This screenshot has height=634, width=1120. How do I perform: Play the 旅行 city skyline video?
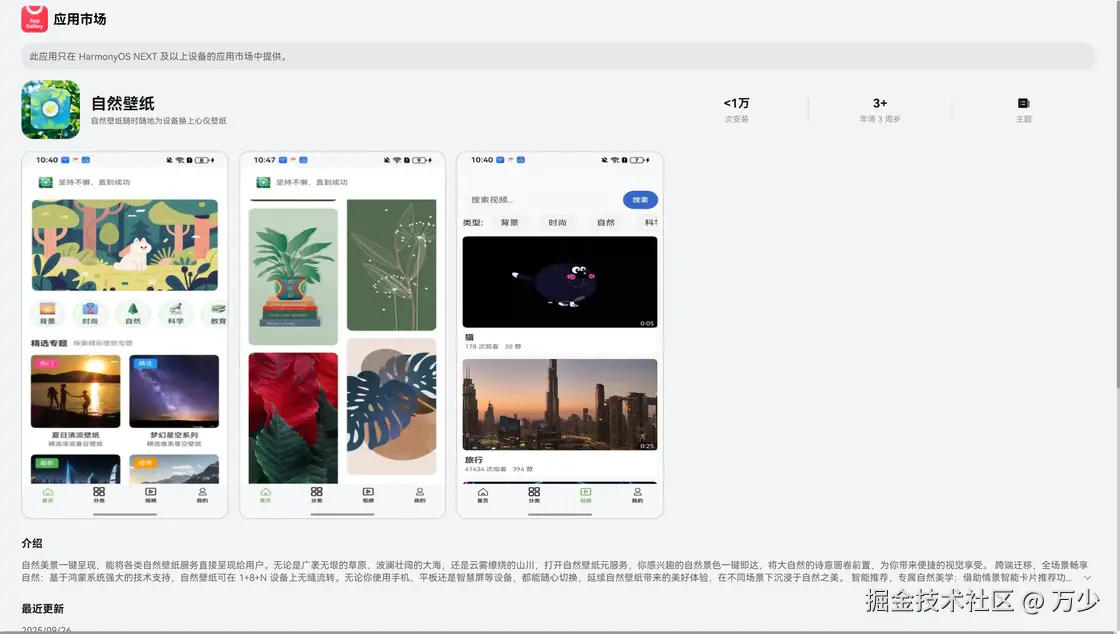pos(560,404)
